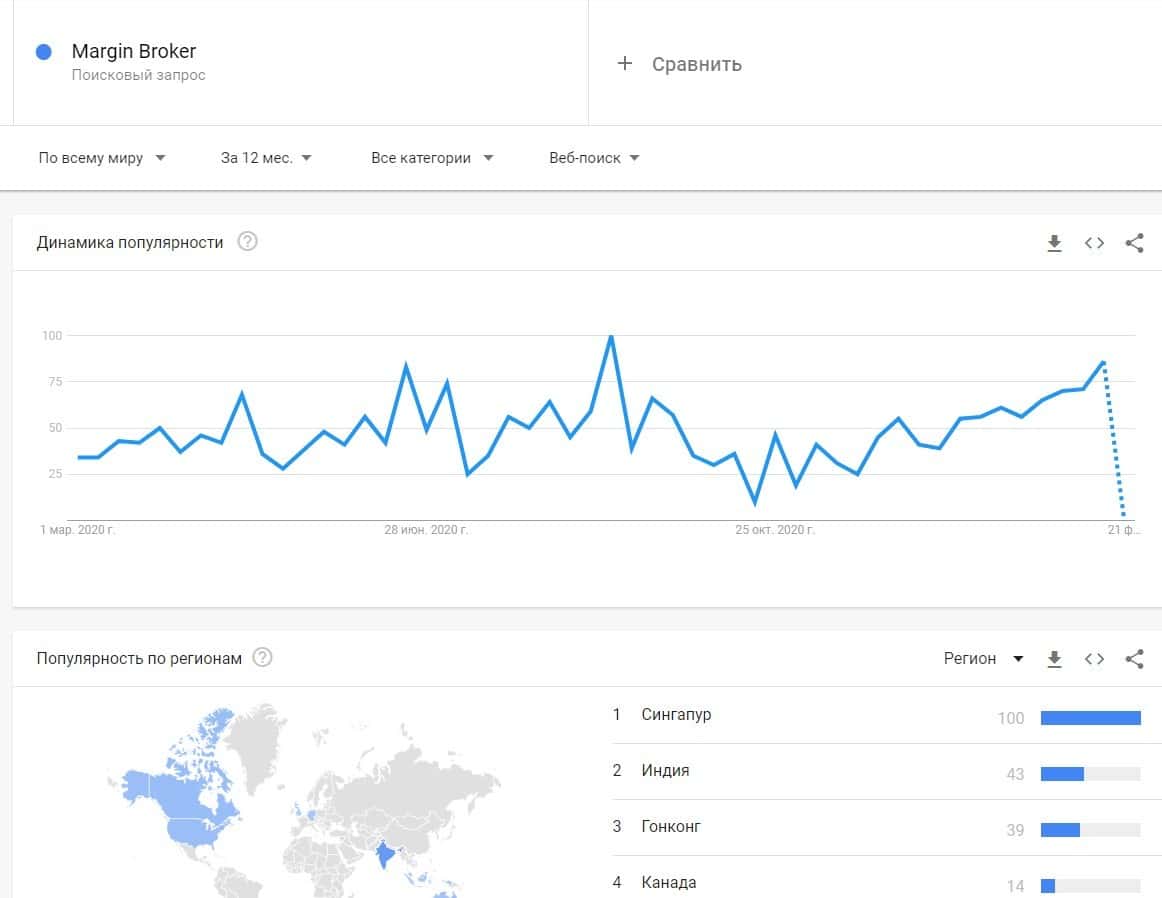Open embed code for regional popularity section
The image size is (1162, 898).
tap(1094, 659)
